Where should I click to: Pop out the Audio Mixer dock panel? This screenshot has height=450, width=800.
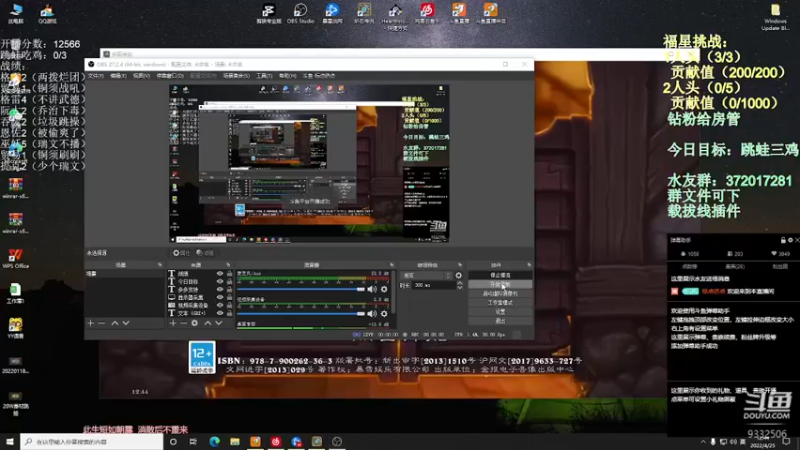[x=392, y=265]
